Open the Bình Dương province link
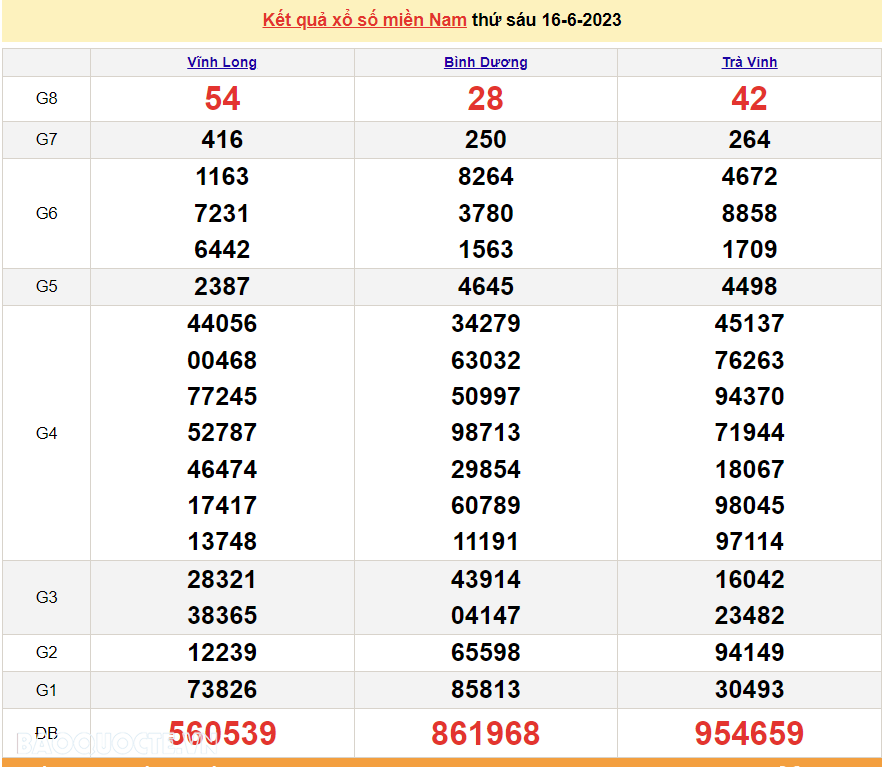The width and height of the screenshot is (884, 767). click(x=486, y=62)
